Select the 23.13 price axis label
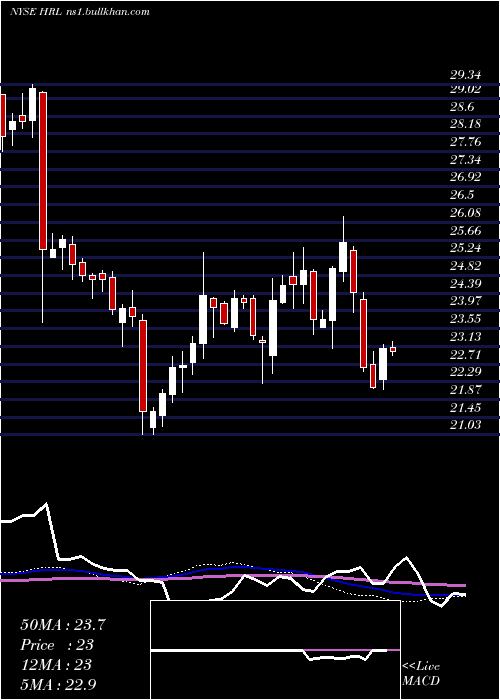Image resolution: width=500 pixels, height=700 pixels. click(465, 337)
